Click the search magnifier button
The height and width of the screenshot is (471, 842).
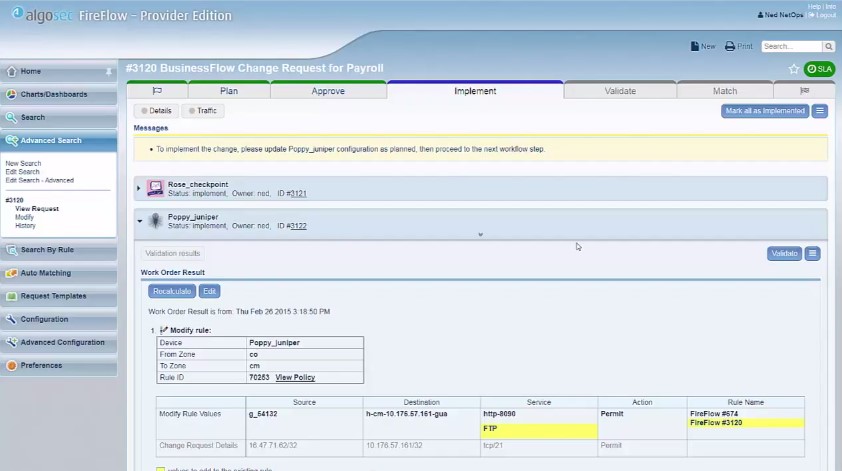[829, 47]
